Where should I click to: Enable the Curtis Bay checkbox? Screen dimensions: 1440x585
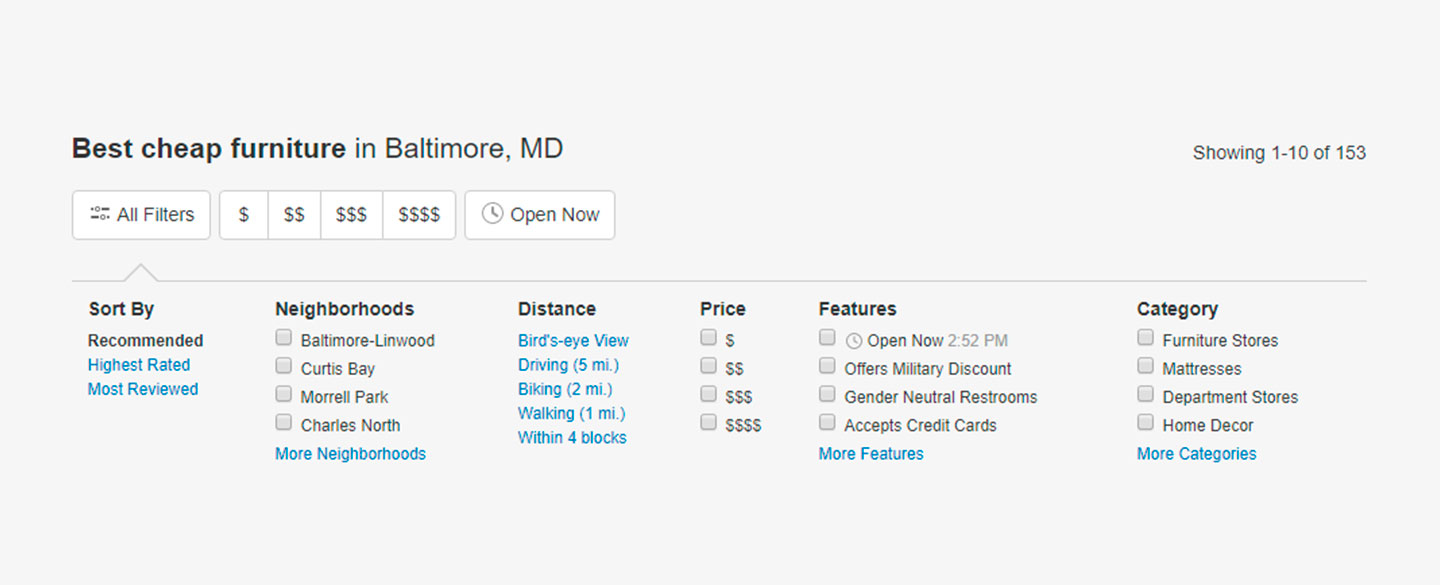click(x=284, y=366)
